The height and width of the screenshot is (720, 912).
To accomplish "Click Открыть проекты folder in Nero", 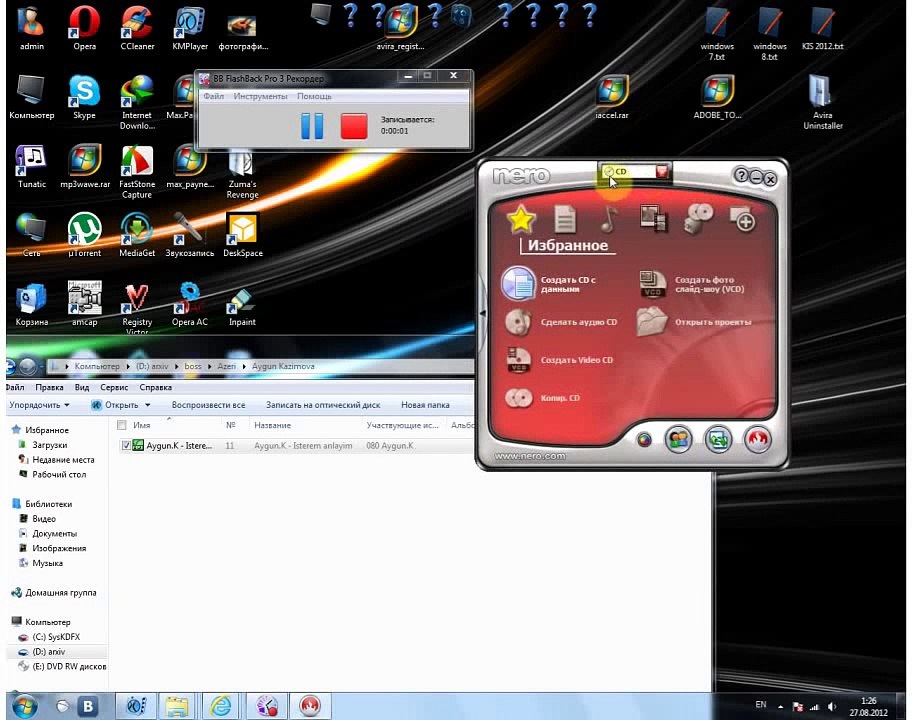I will [x=694, y=322].
